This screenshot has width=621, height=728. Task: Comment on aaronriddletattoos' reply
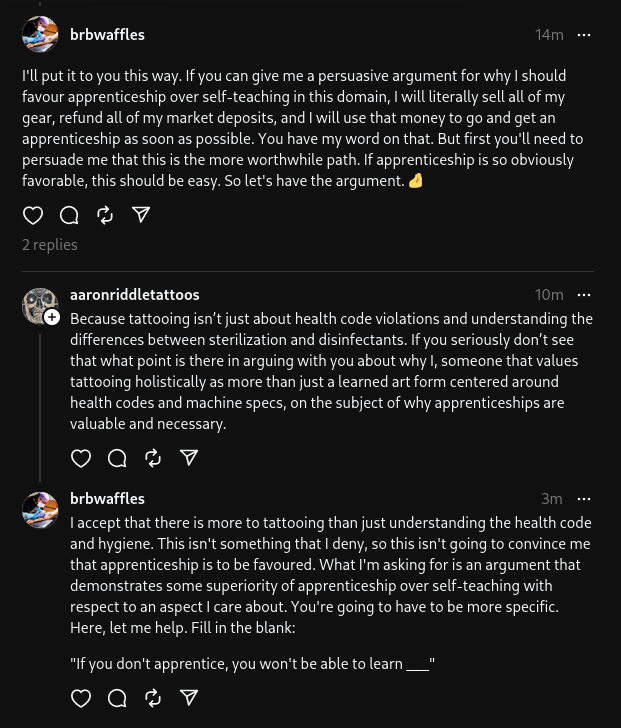coord(117,458)
